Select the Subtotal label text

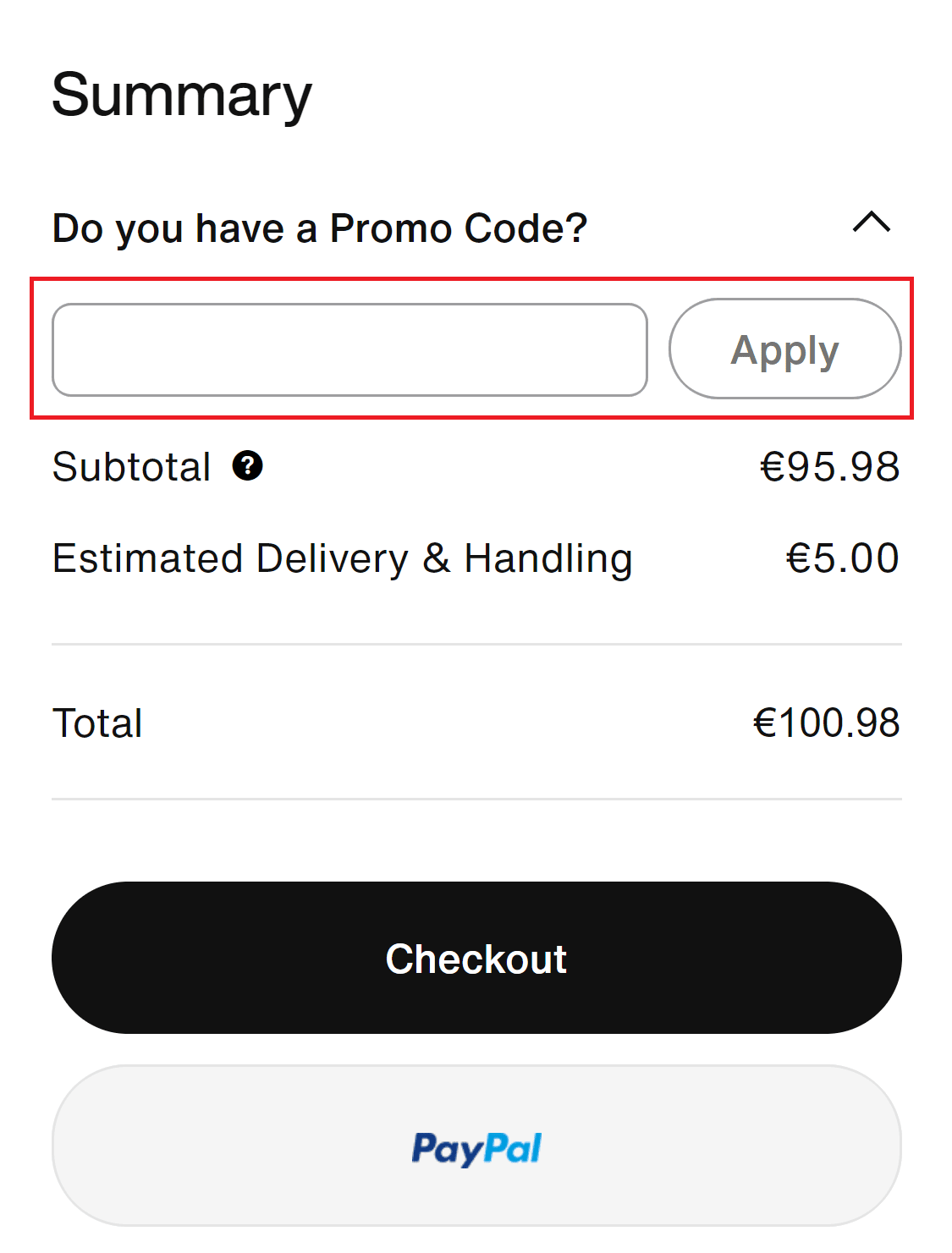click(x=132, y=467)
